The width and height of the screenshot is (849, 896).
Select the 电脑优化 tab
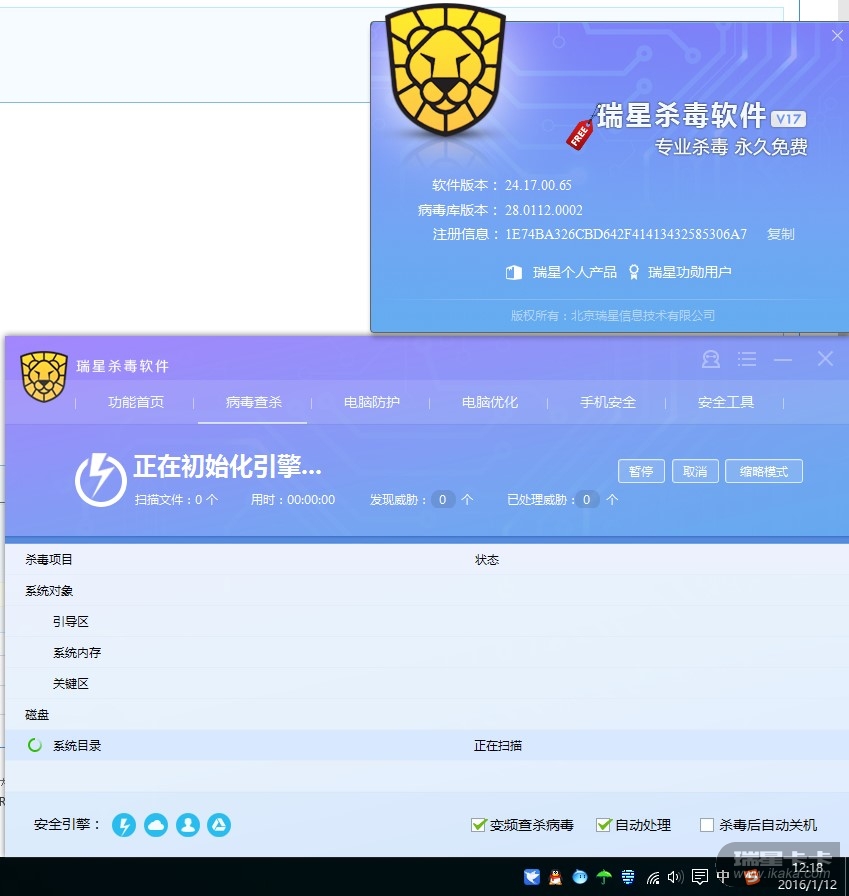(490, 402)
